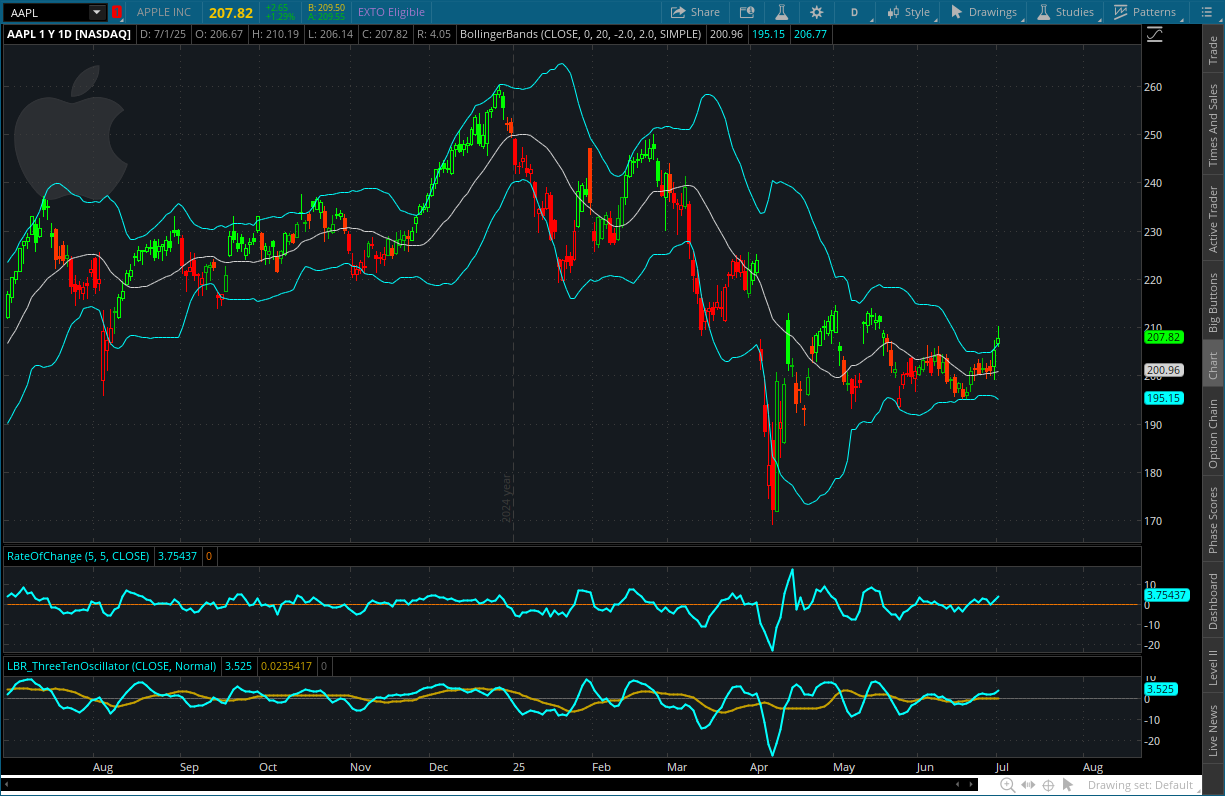1225x796 pixels.
Task: Click the 0.0235417 oscillator value
Action: click(287, 665)
